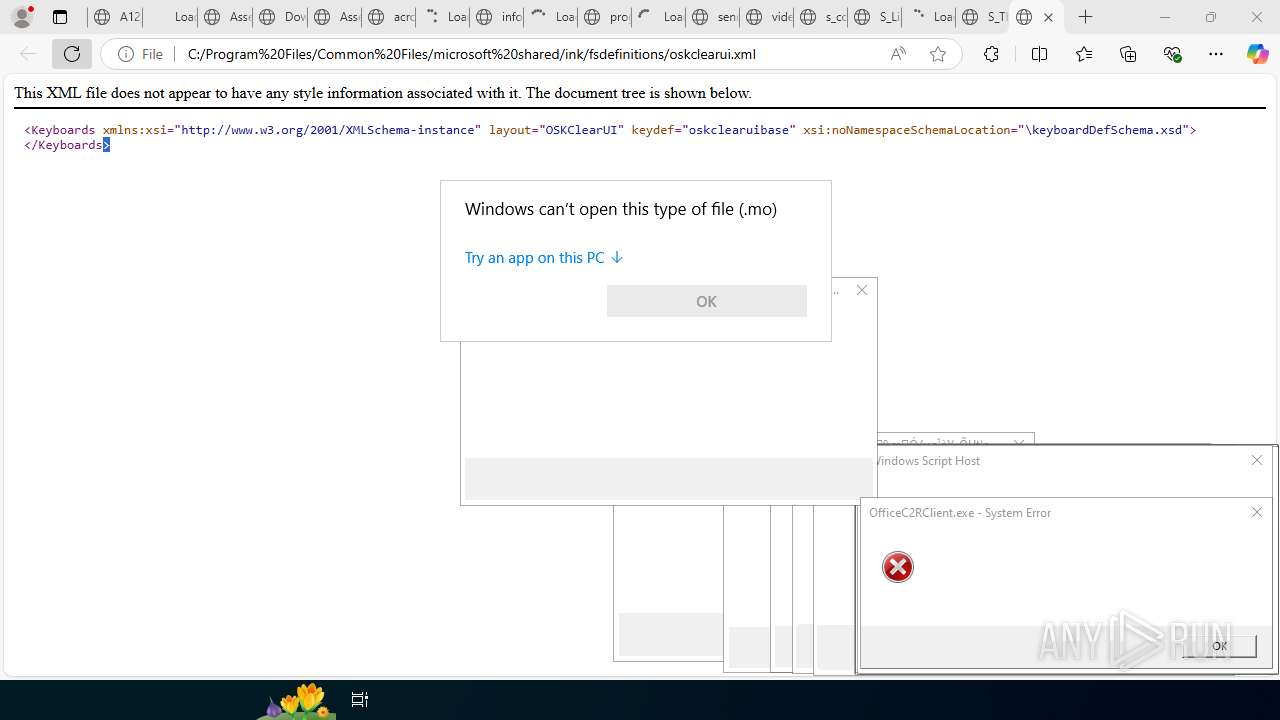The width and height of the screenshot is (1280, 720).
Task: Open the Extensions puzzle icon
Action: [x=991, y=54]
